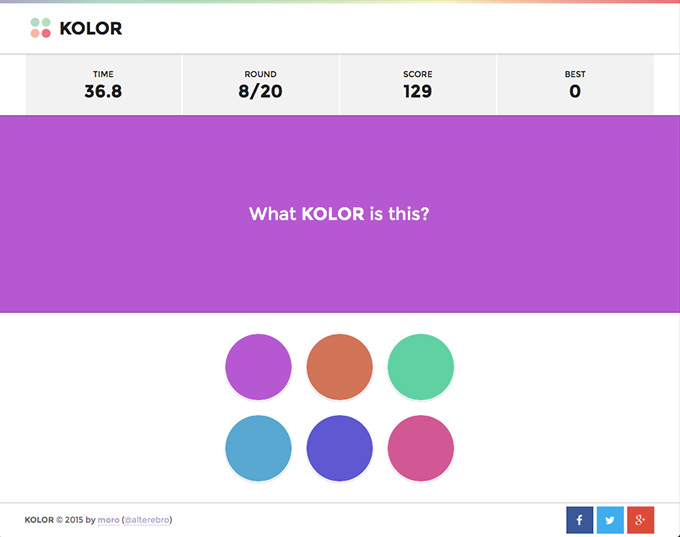Screen dimensions: 680x537
Task: Pick the purple color circle
Action: [258, 367]
